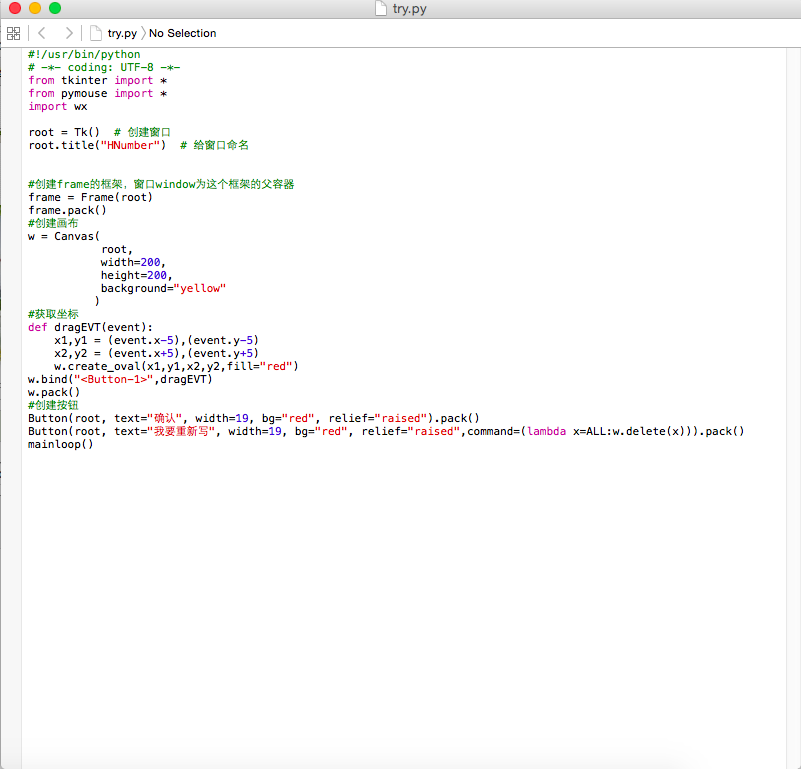Click the try.py title text
The image size is (801, 769).
click(x=410, y=8)
